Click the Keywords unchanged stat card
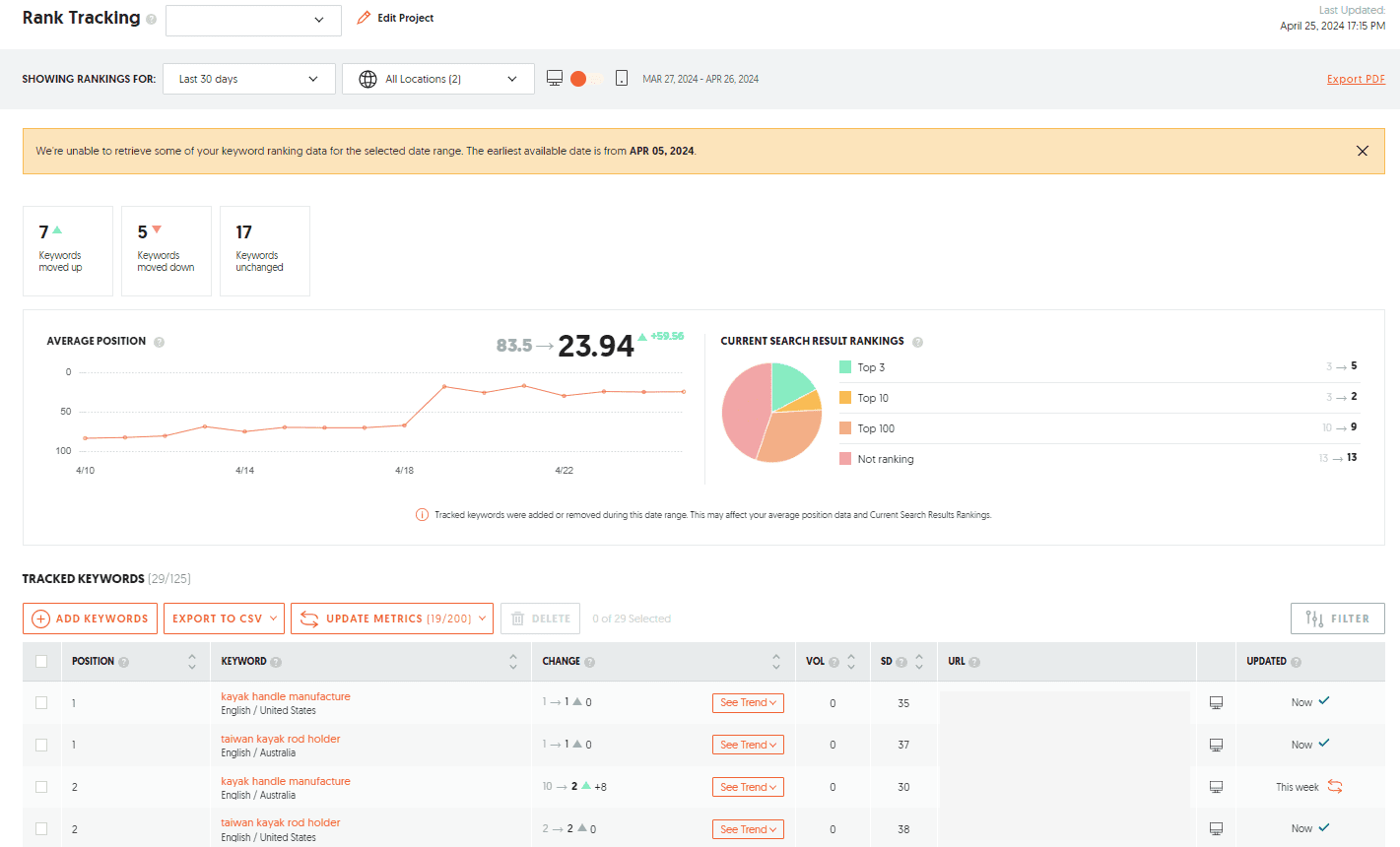Screen dimensions: 1400x847 pyautogui.click(x=265, y=251)
